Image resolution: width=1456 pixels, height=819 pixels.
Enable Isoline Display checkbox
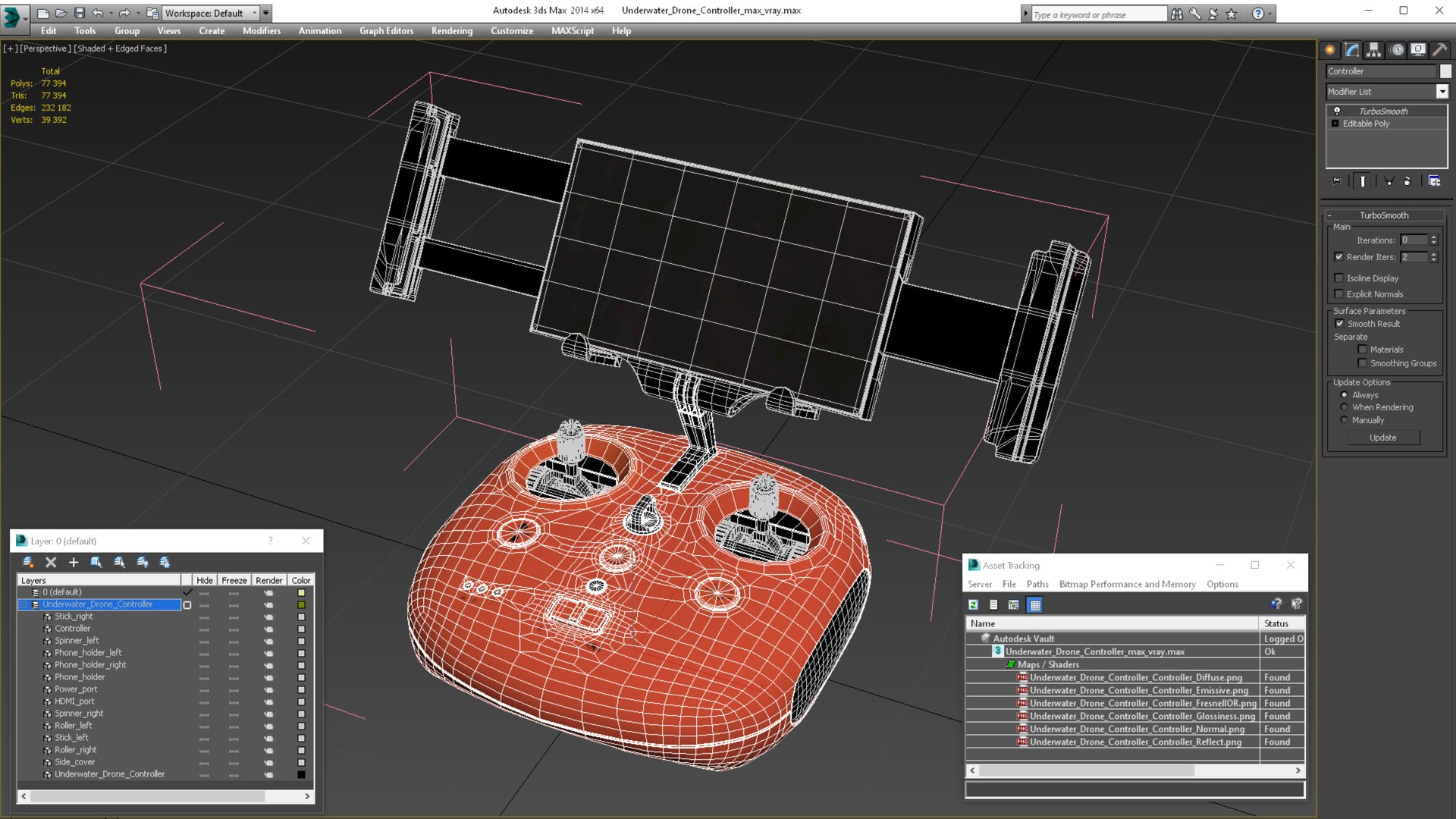pos(1339,278)
